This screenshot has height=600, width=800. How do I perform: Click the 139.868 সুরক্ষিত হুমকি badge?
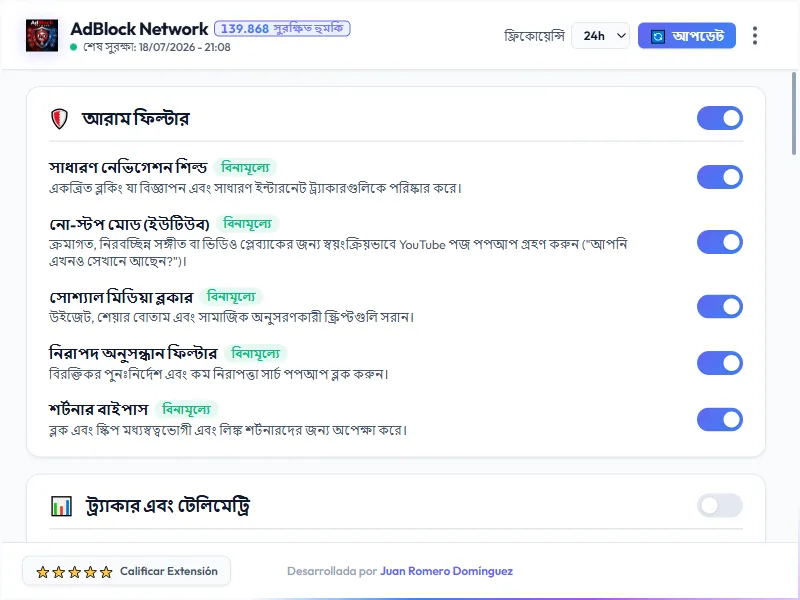282,29
